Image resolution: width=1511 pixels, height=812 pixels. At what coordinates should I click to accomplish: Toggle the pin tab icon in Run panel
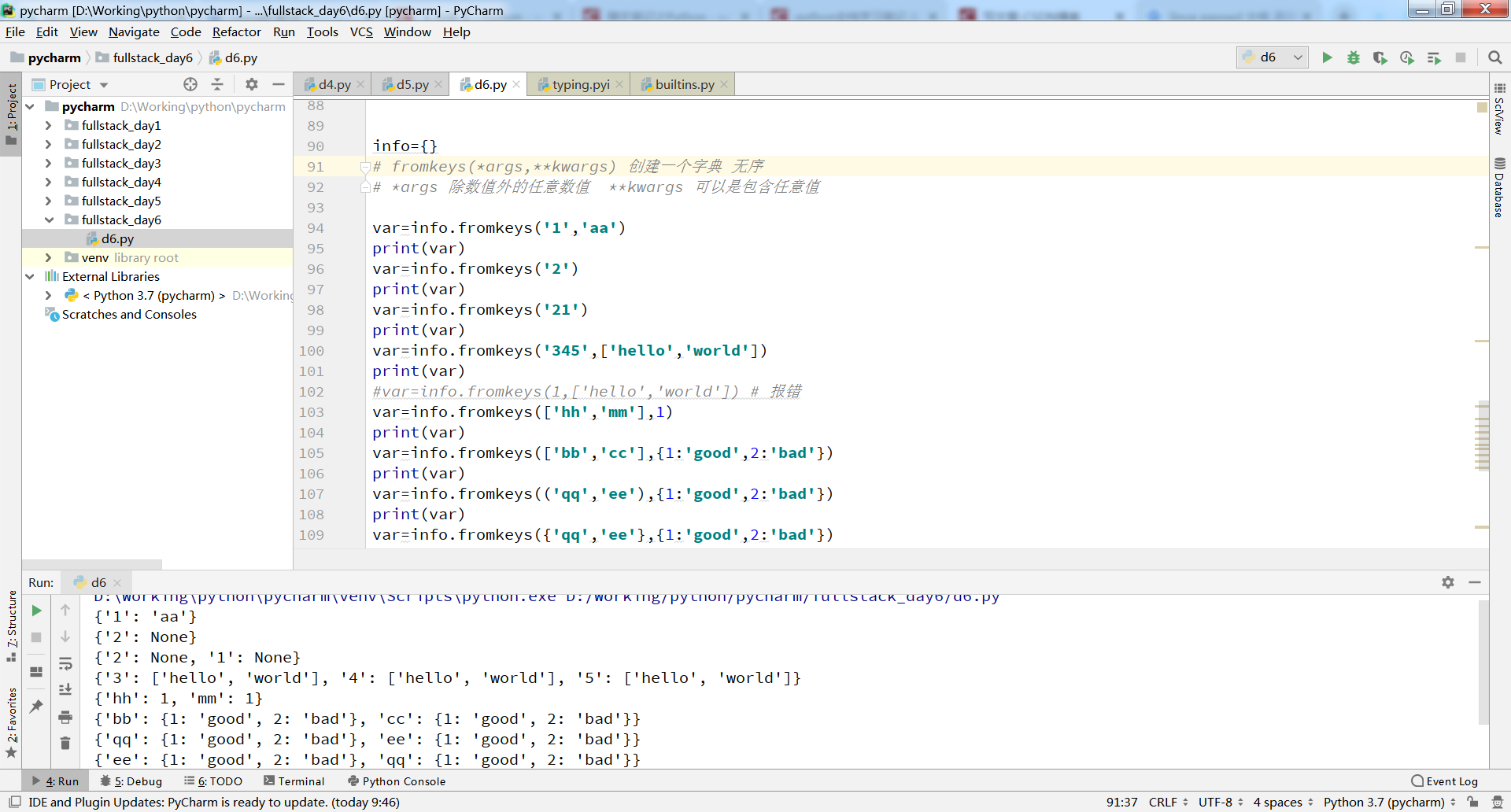click(x=36, y=706)
